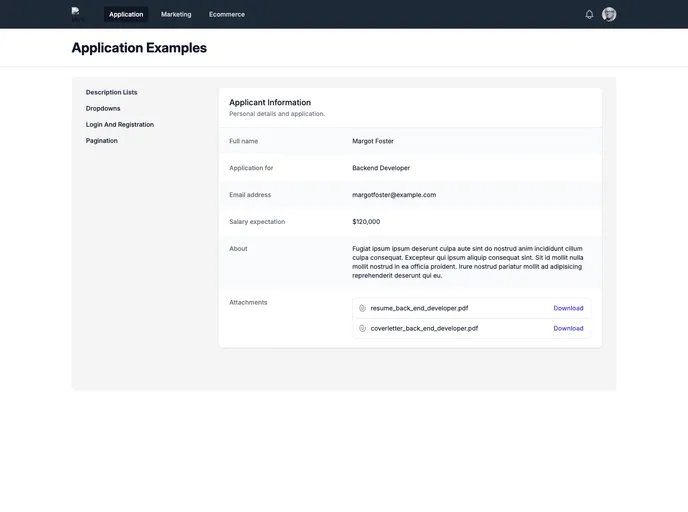Viewport: 688px width, 512px height.
Task: Click the resume_back_end_developer.pdf file name
Action: (419, 308)
